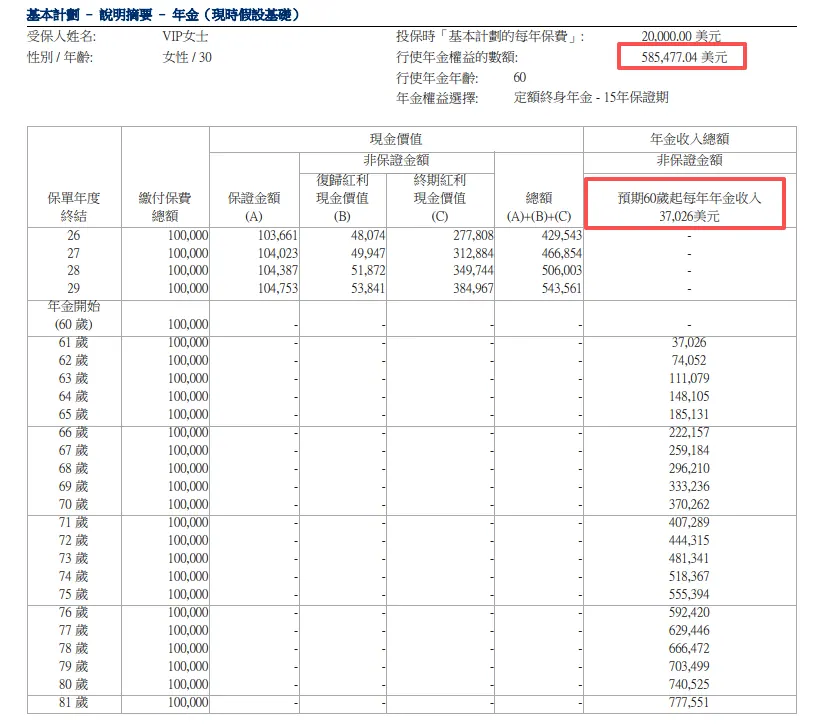Click annuity total 740,525
This screenshot has height=726, width=820.
pyautogui.click(x=689, y=685)
